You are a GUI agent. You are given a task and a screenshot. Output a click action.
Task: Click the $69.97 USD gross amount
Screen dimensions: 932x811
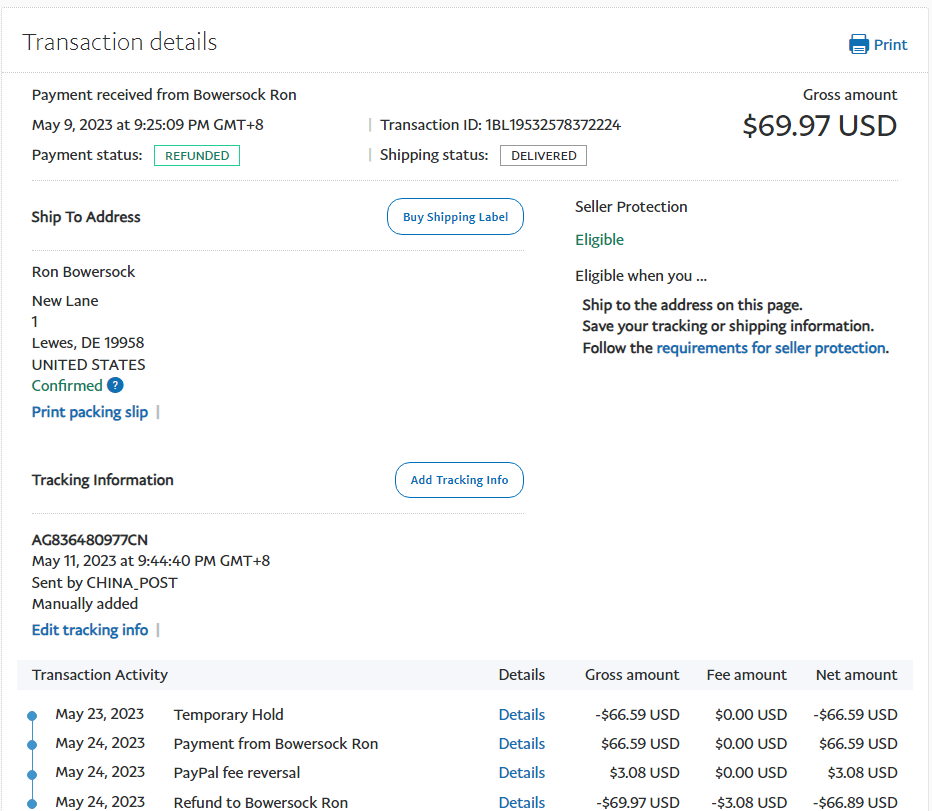click(x=819, y=126)
